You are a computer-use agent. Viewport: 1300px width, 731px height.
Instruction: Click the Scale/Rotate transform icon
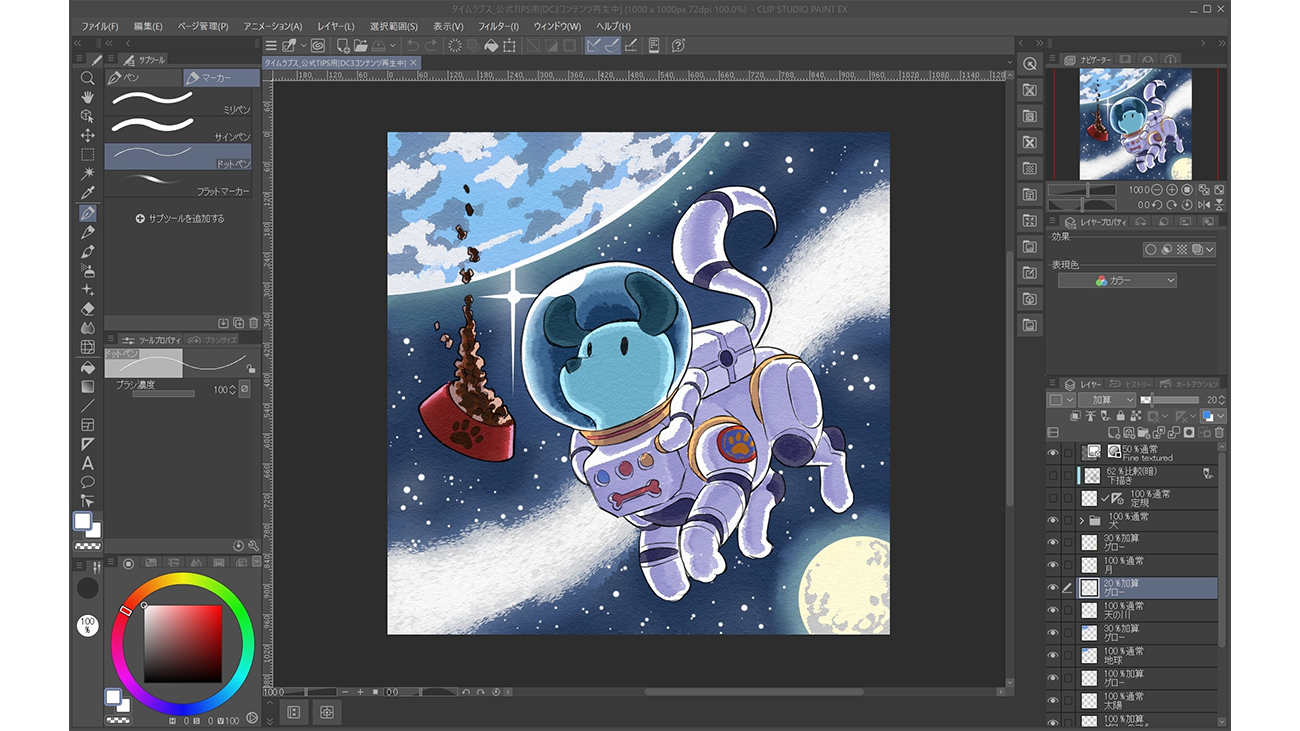(x=510, y=45)
